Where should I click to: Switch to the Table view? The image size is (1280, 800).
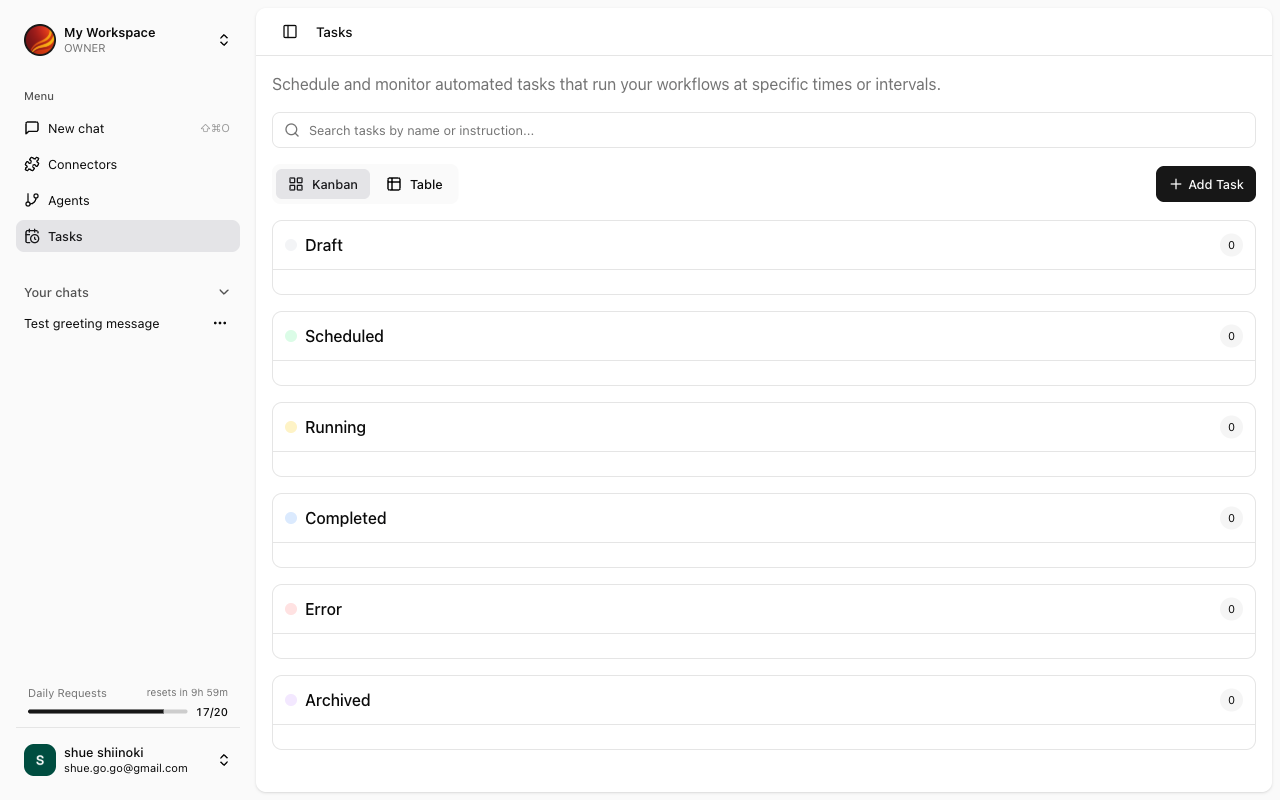(414, 184)
